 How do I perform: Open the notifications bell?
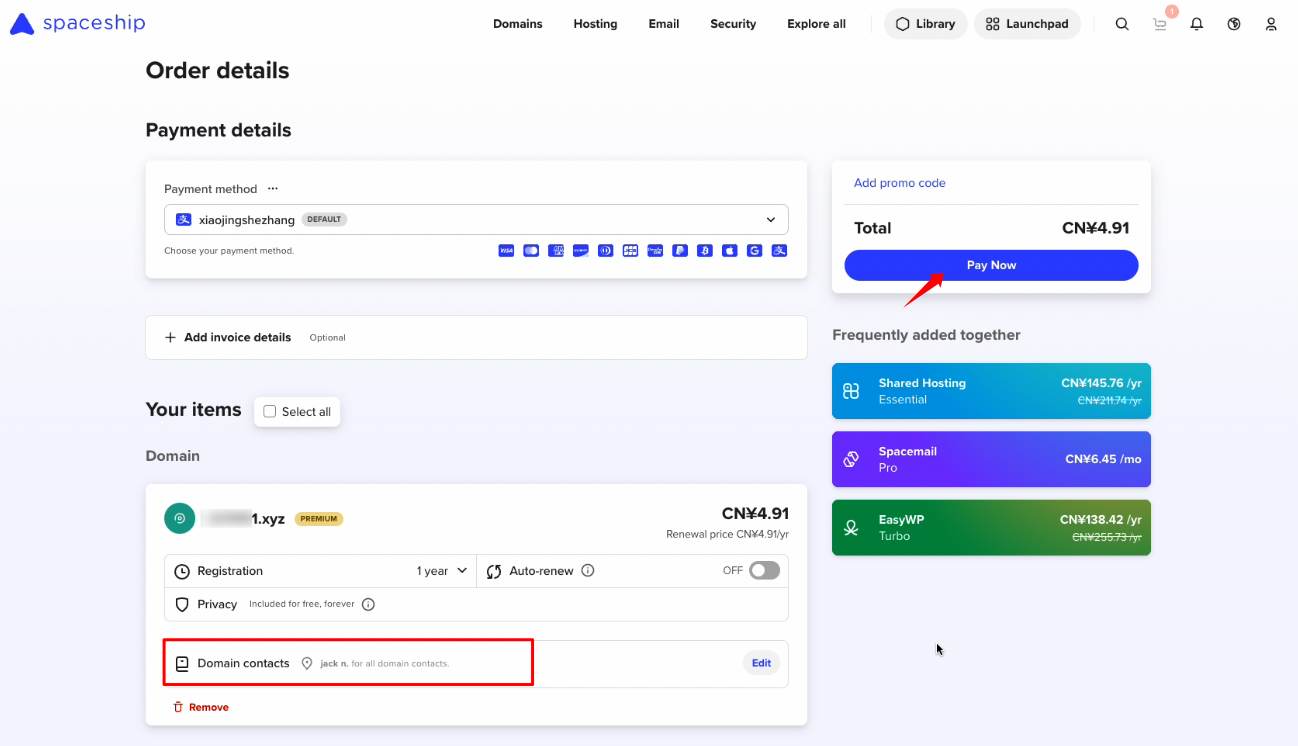pyautogui.click(x=1197, y=24)
